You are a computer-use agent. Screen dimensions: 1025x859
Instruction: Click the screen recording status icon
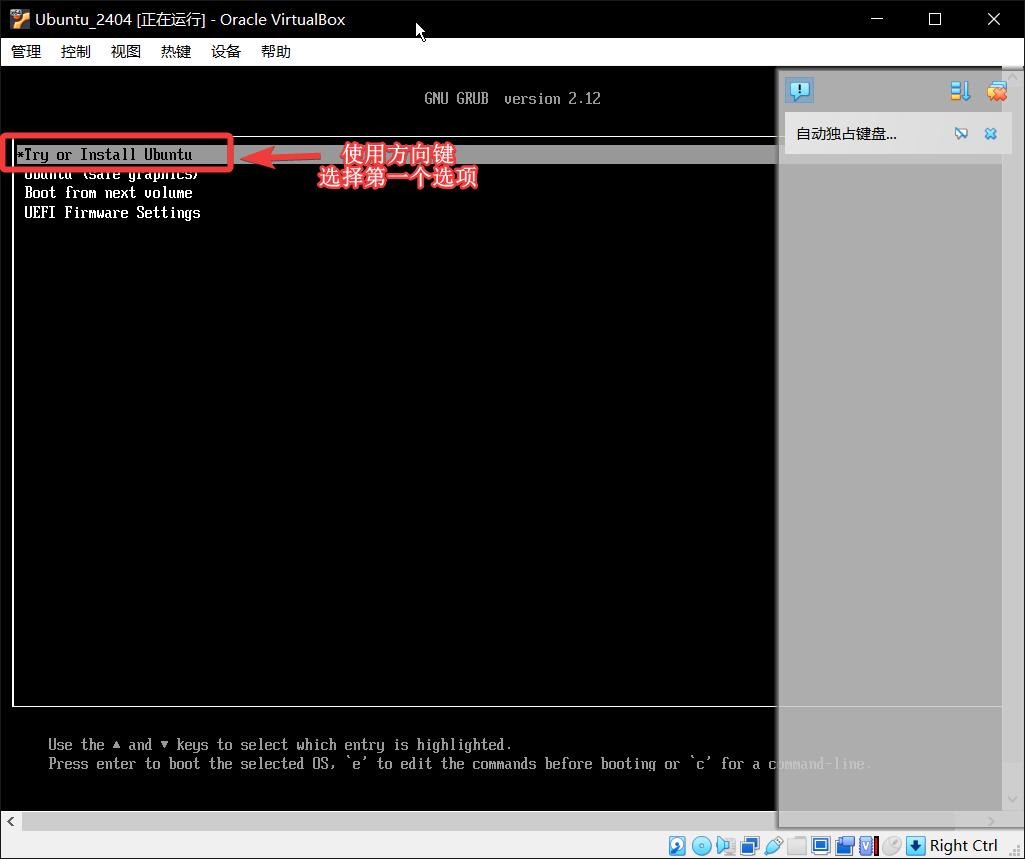[845, 846]
